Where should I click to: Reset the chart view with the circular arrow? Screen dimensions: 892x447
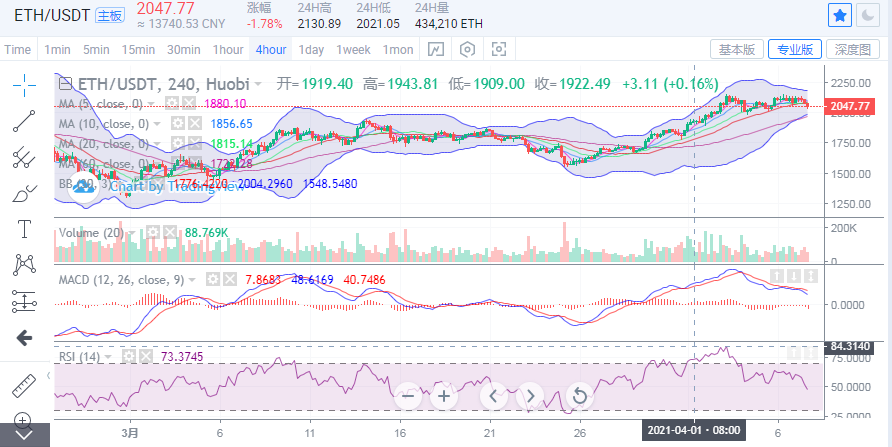coord(579,395)
